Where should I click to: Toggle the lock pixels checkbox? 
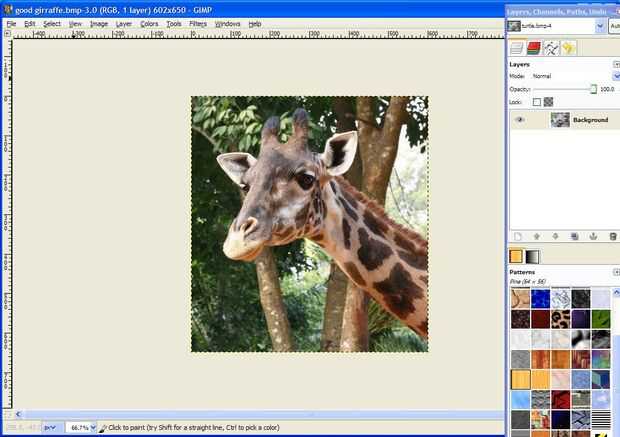tap(536, 102)
